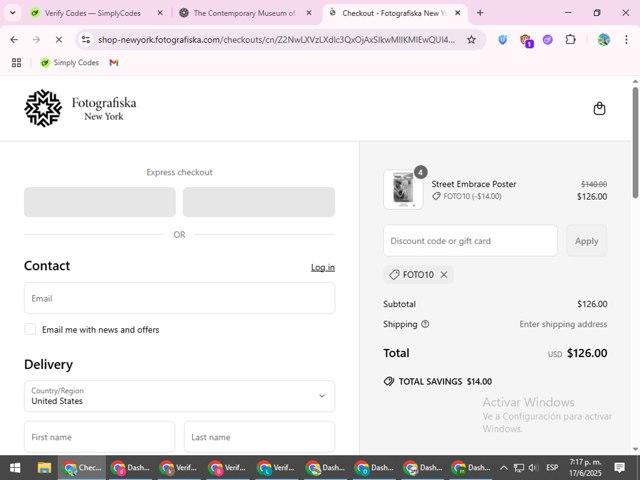The height and width of the screenshot is (480, 640).
Task: Open the taskbar volume icon
Action: coord(533,468)
